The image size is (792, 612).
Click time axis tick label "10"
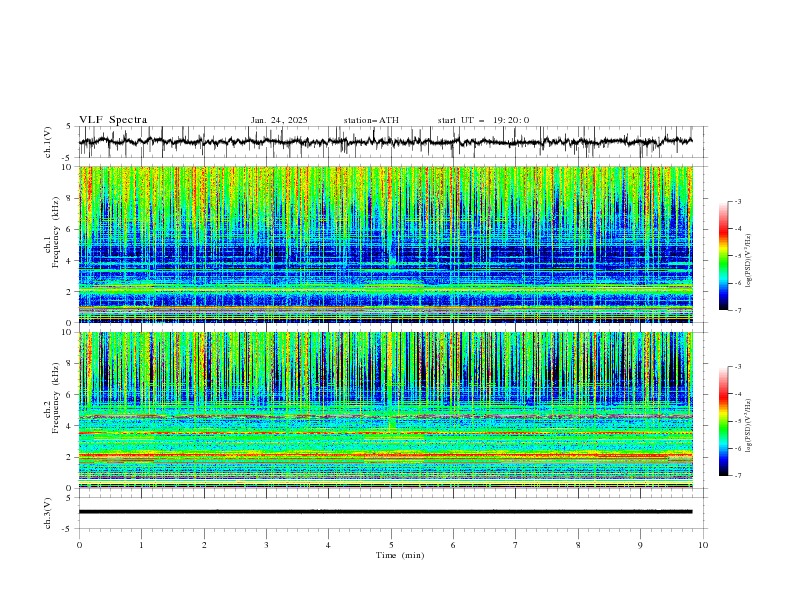[x=703, y=545]
